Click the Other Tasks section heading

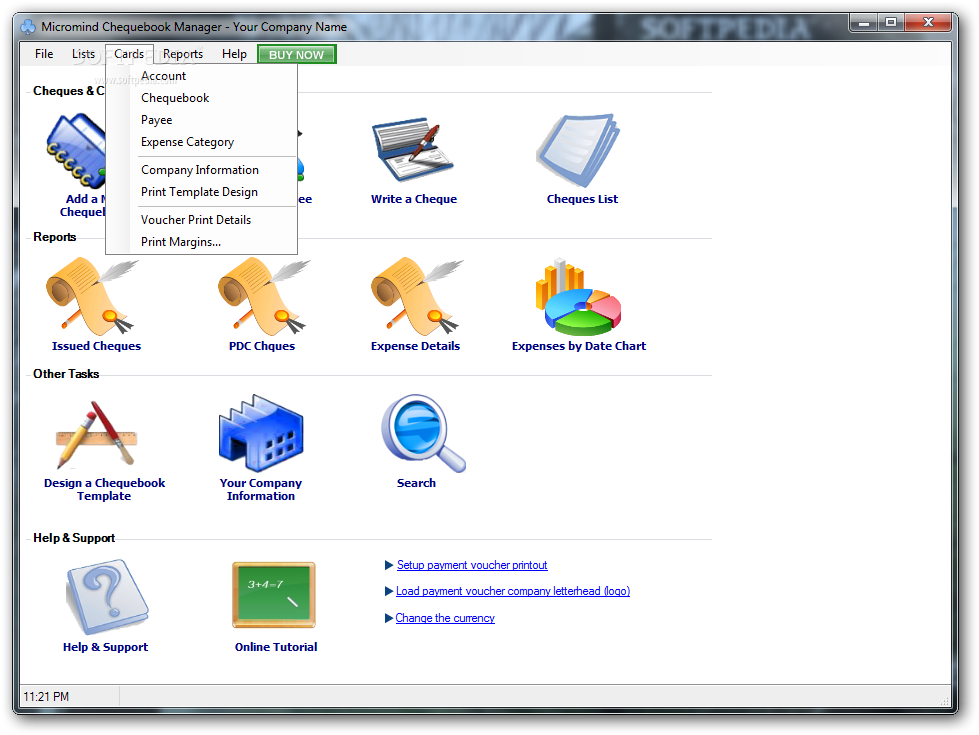[x=66, y=373]
